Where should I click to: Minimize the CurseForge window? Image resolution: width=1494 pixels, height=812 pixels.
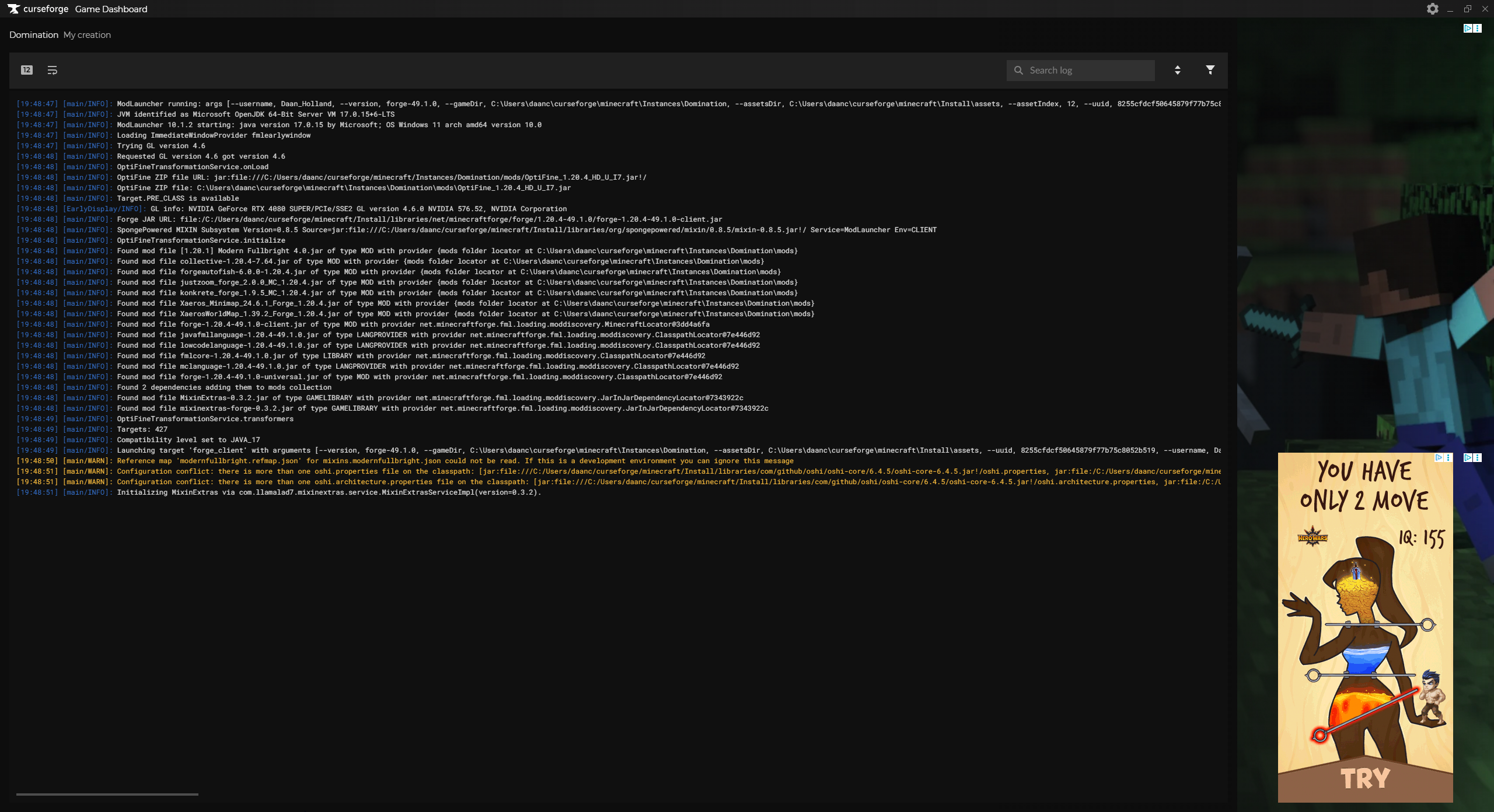point(1450,9)
